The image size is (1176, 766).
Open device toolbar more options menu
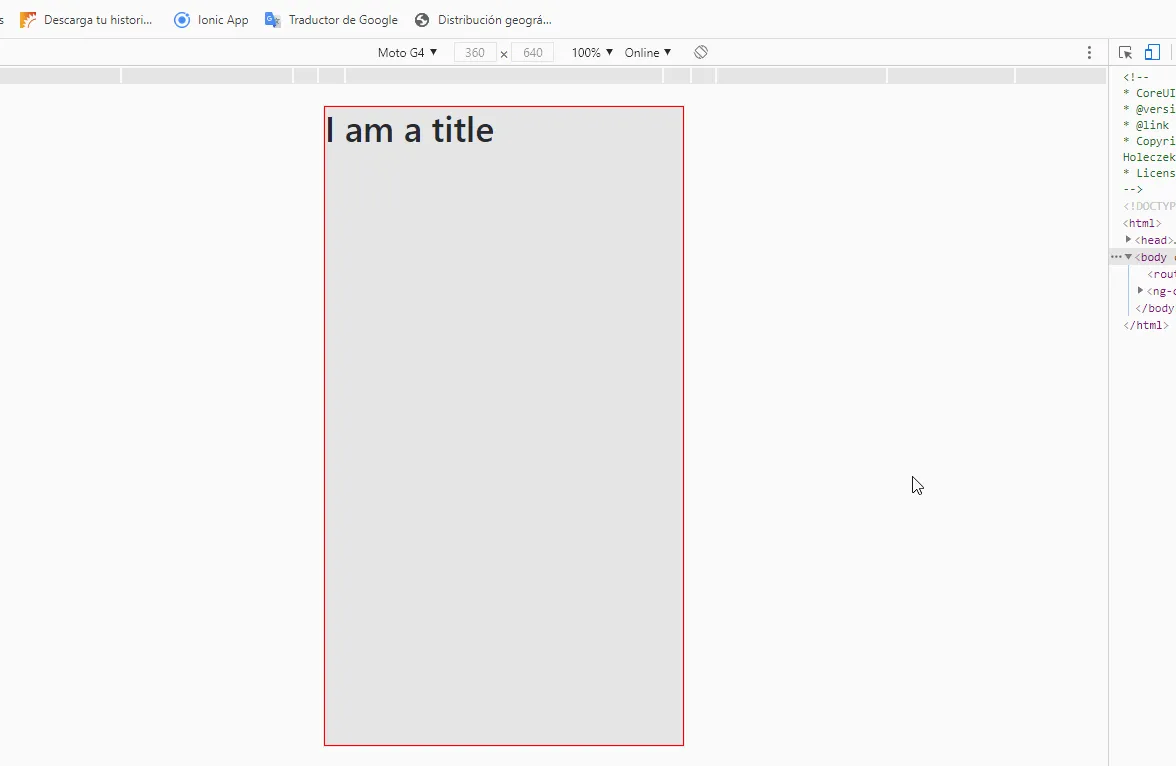coord(1089,53)
